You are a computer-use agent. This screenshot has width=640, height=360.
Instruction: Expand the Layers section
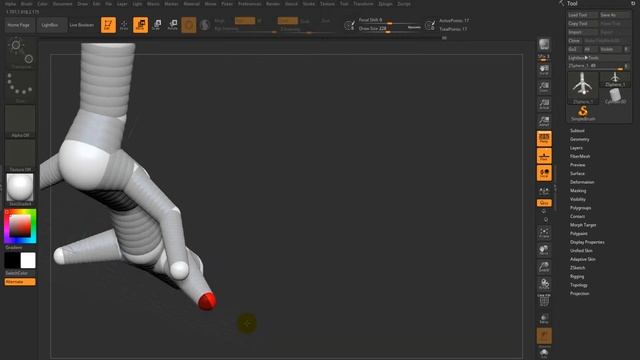click(576, 148)
